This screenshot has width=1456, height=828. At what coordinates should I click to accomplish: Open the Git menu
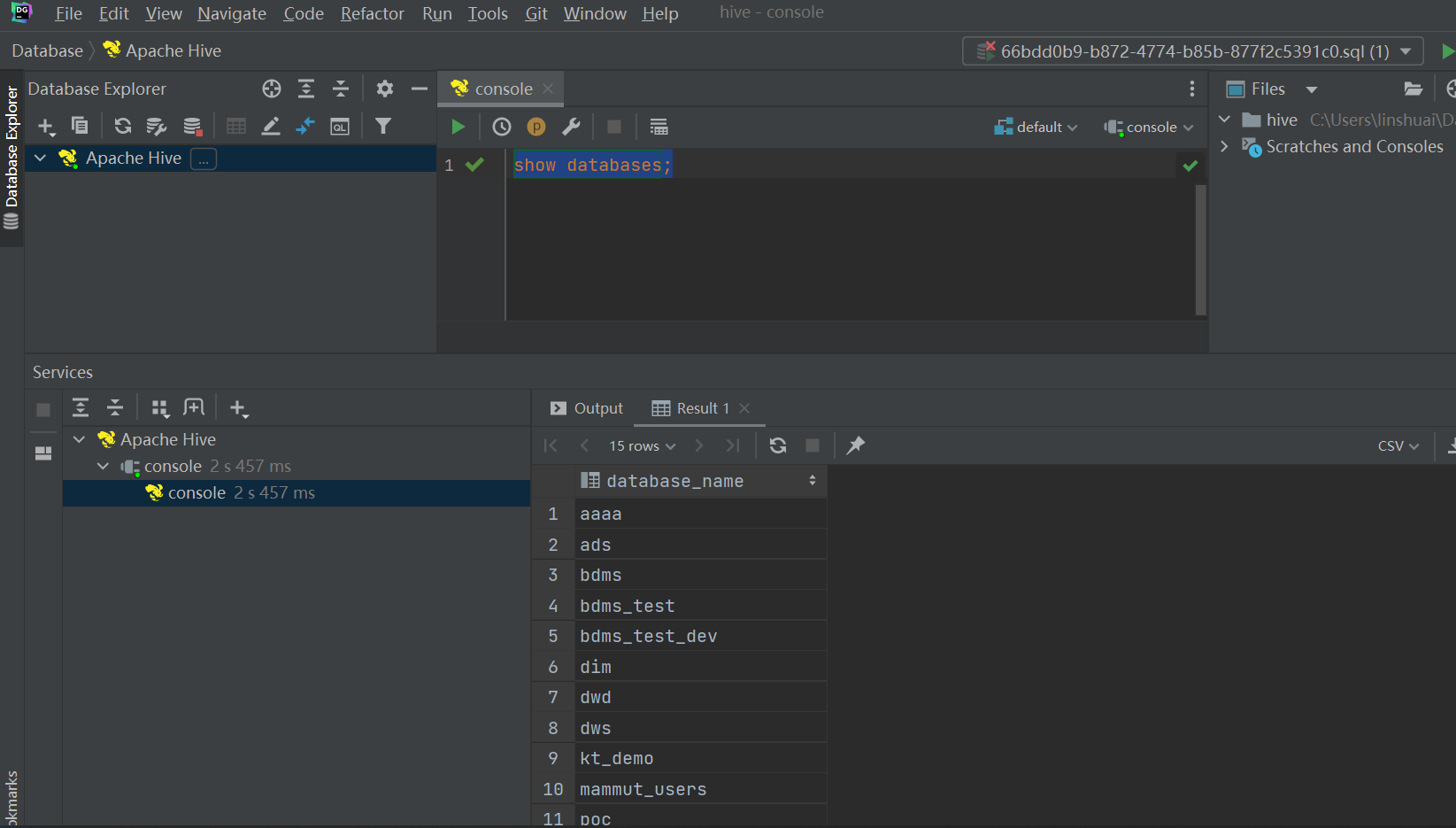[536, 13]
